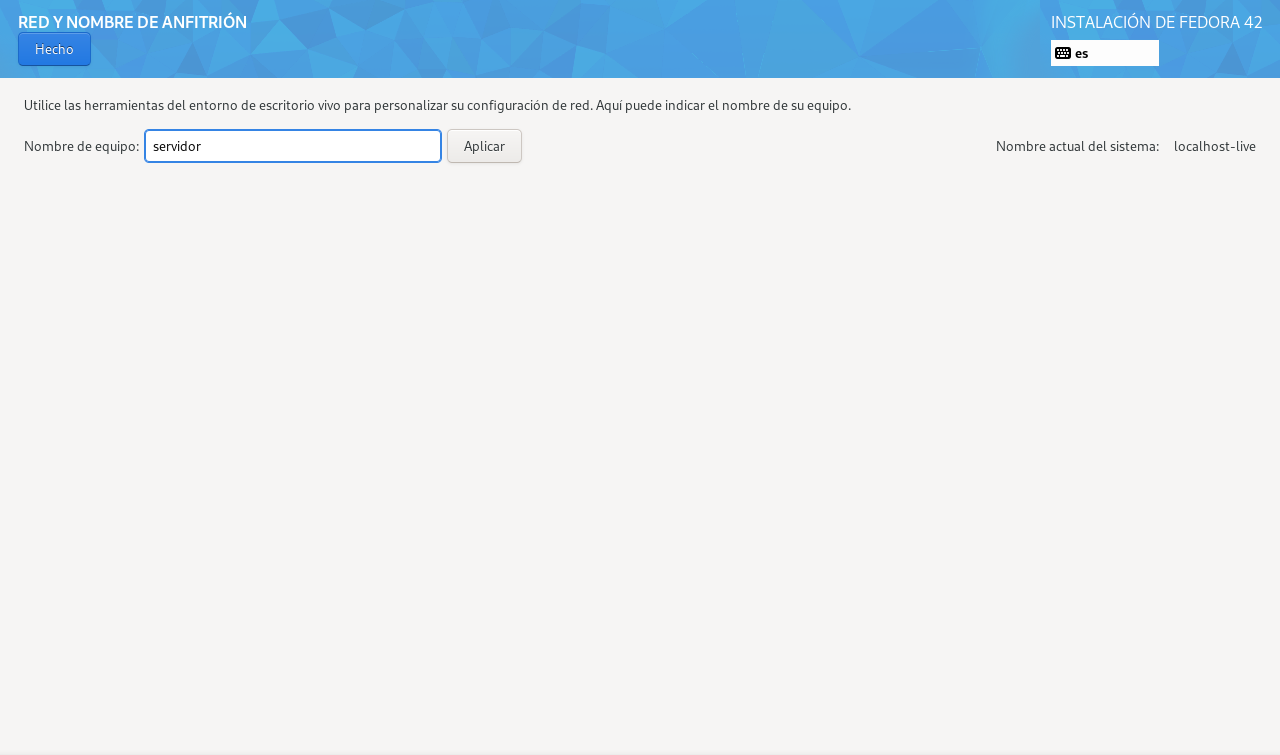This screenshot has height=755, width=1280.
Task: Focus the Nombre de equipo input field
Action: (293, 146)
